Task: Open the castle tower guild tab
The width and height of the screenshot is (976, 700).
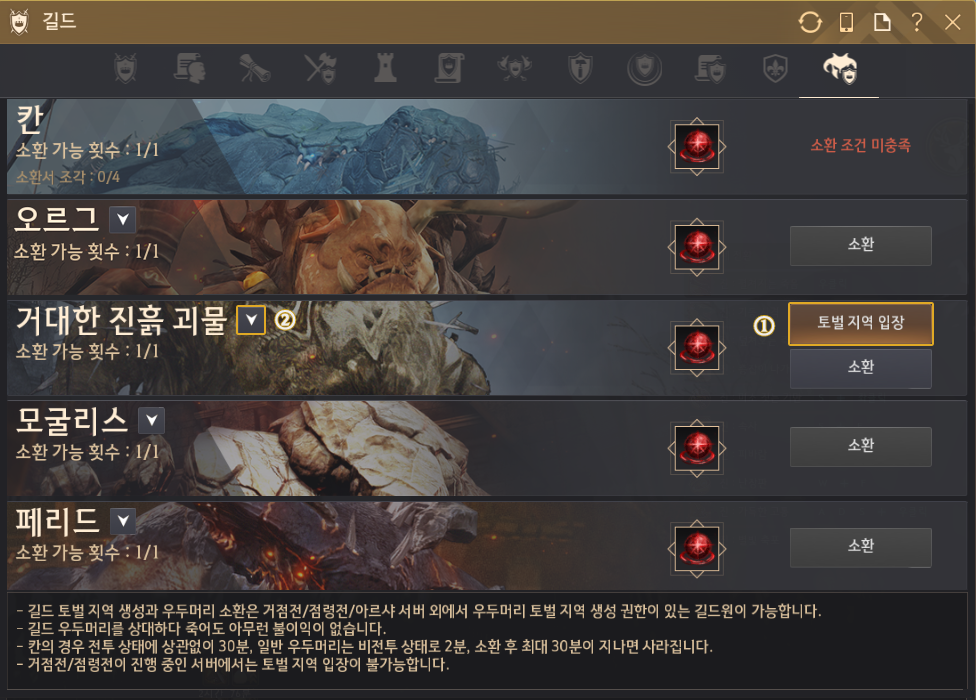Action: (385, 67)
